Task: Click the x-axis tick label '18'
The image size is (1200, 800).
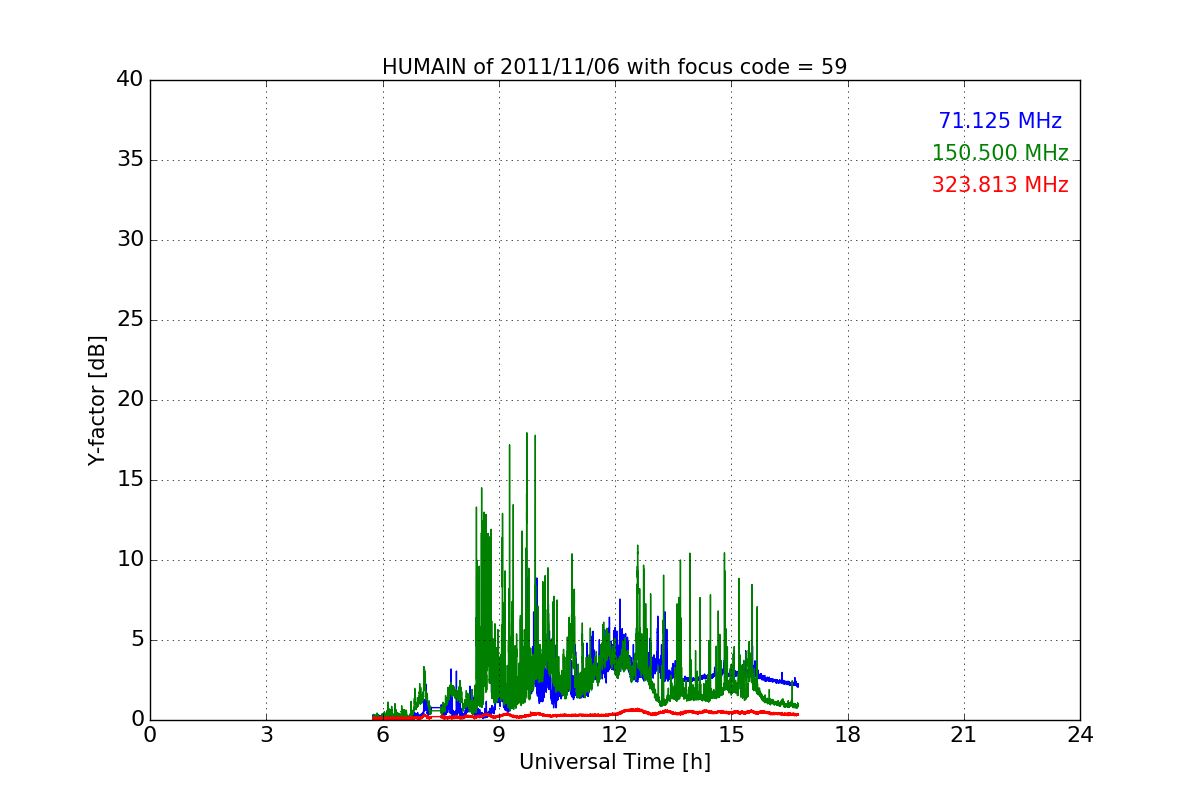Action: click(x=848, y=734)
